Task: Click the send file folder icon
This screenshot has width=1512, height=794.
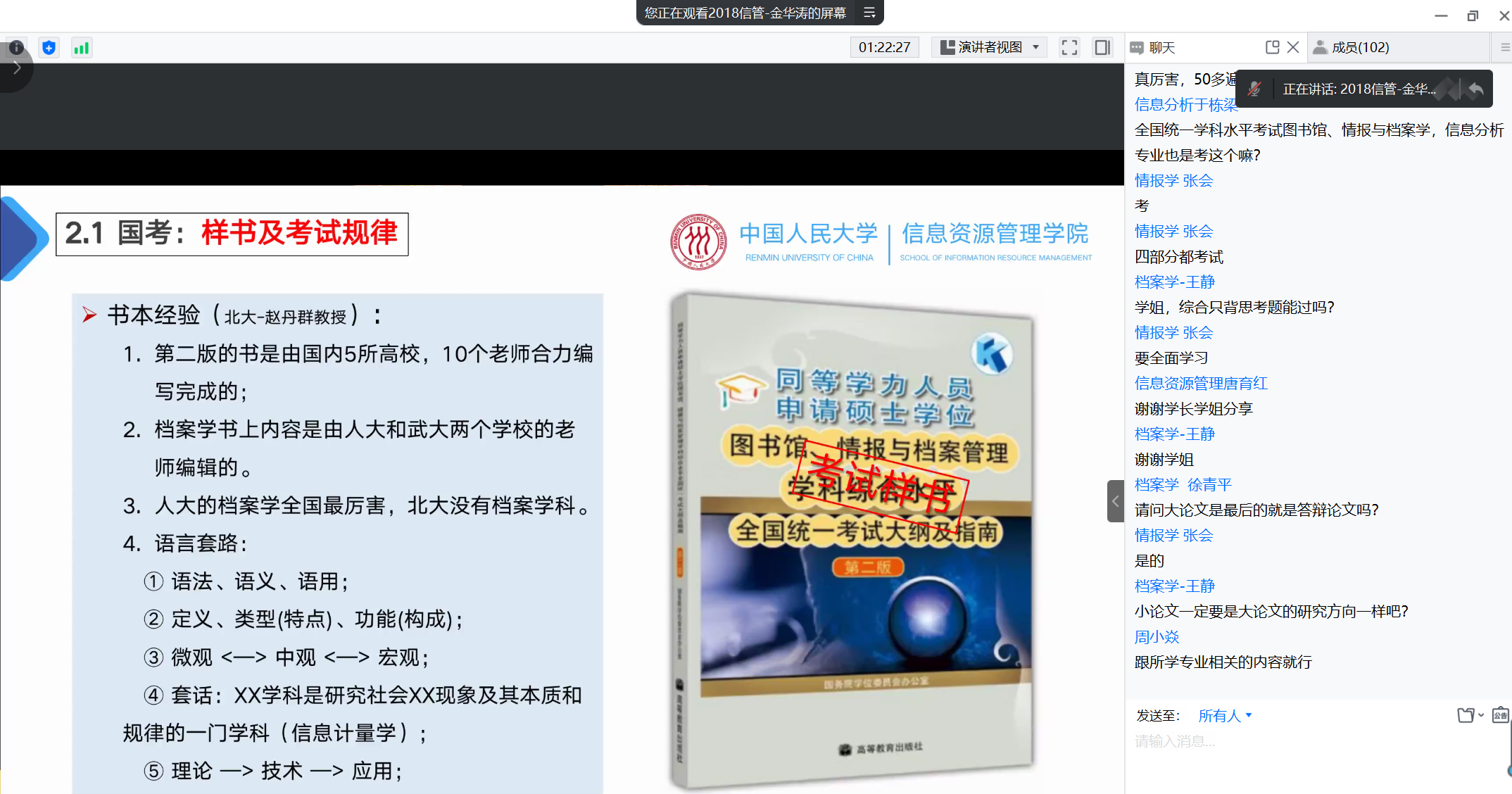Action: [x=1466, y=715]
